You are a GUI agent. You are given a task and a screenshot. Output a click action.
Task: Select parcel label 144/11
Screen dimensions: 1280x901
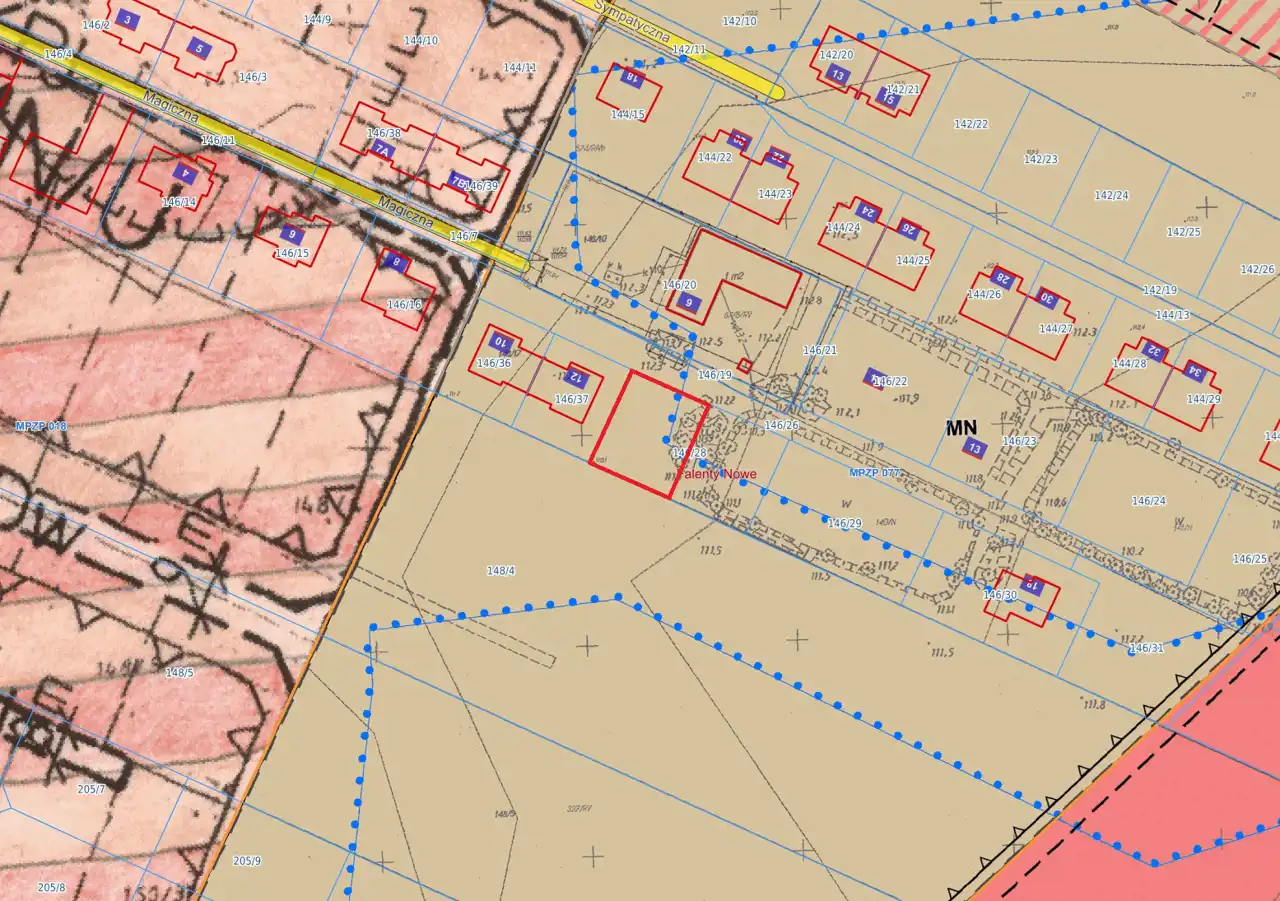(x=520, y=68)
